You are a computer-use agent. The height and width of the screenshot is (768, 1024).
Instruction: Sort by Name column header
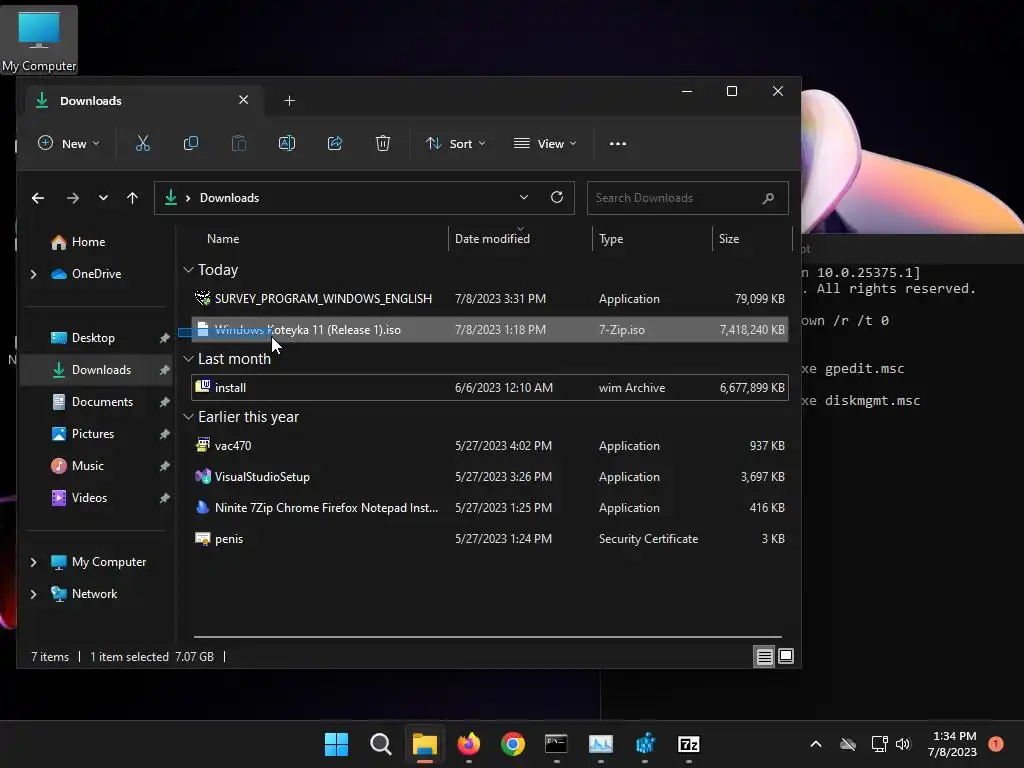(x=223, y=239)
